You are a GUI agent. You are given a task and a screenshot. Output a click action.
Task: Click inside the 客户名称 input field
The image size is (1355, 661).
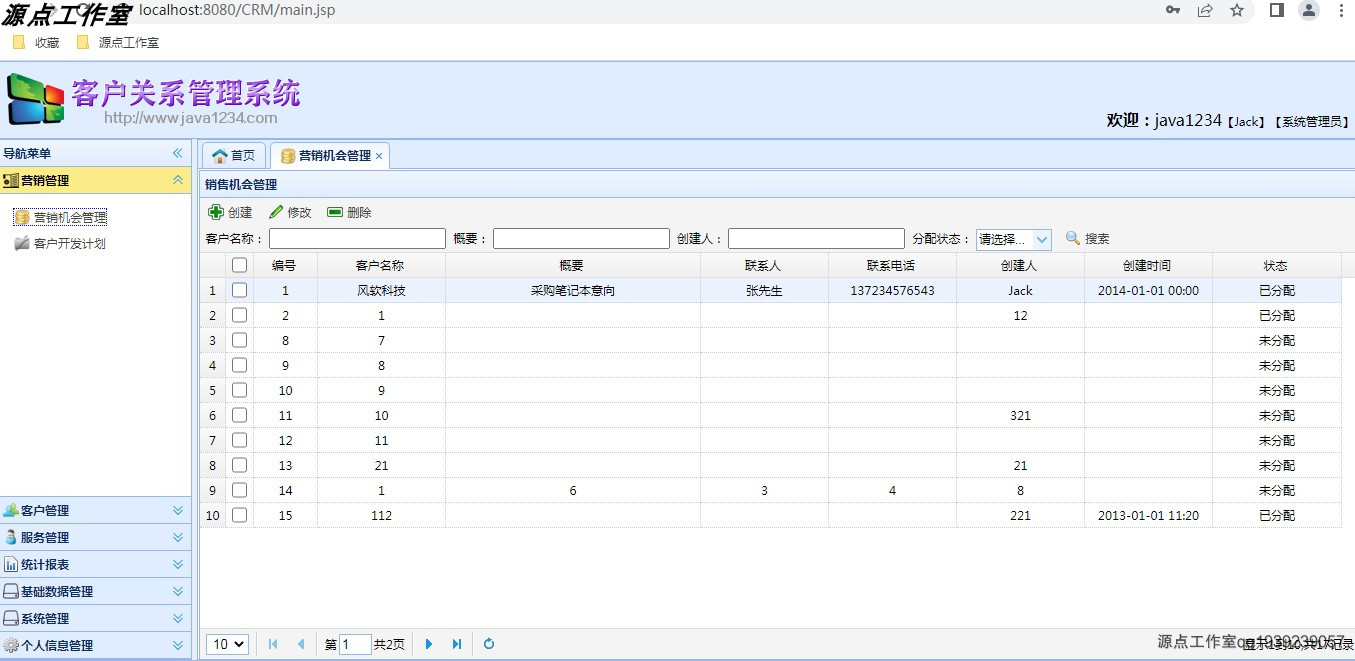(356, 238)
